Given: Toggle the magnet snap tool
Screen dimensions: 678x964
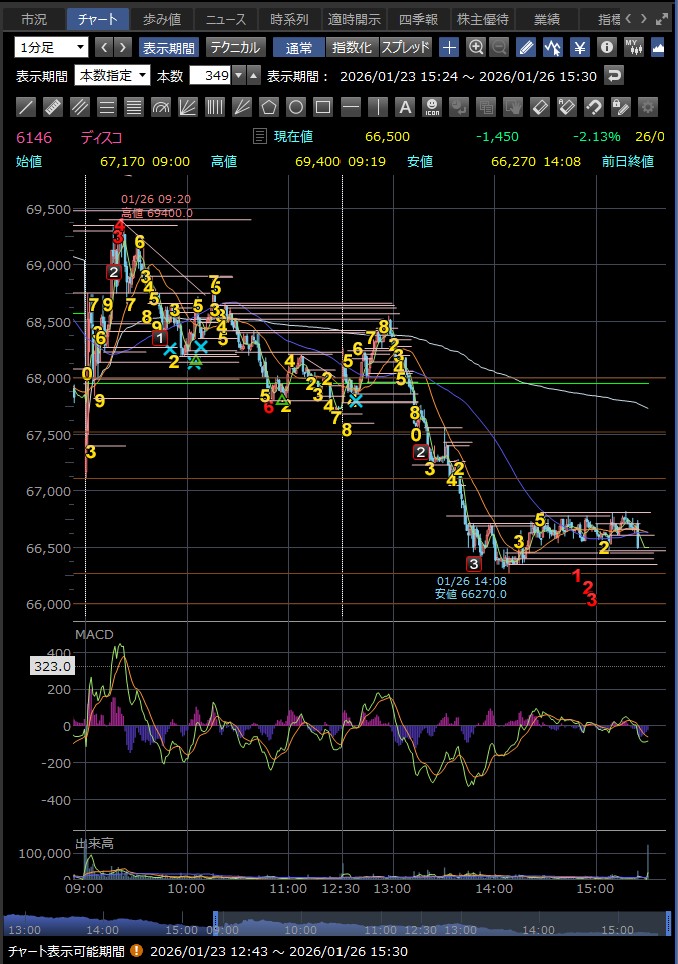Looking at the screenshot, I should 593,106.
